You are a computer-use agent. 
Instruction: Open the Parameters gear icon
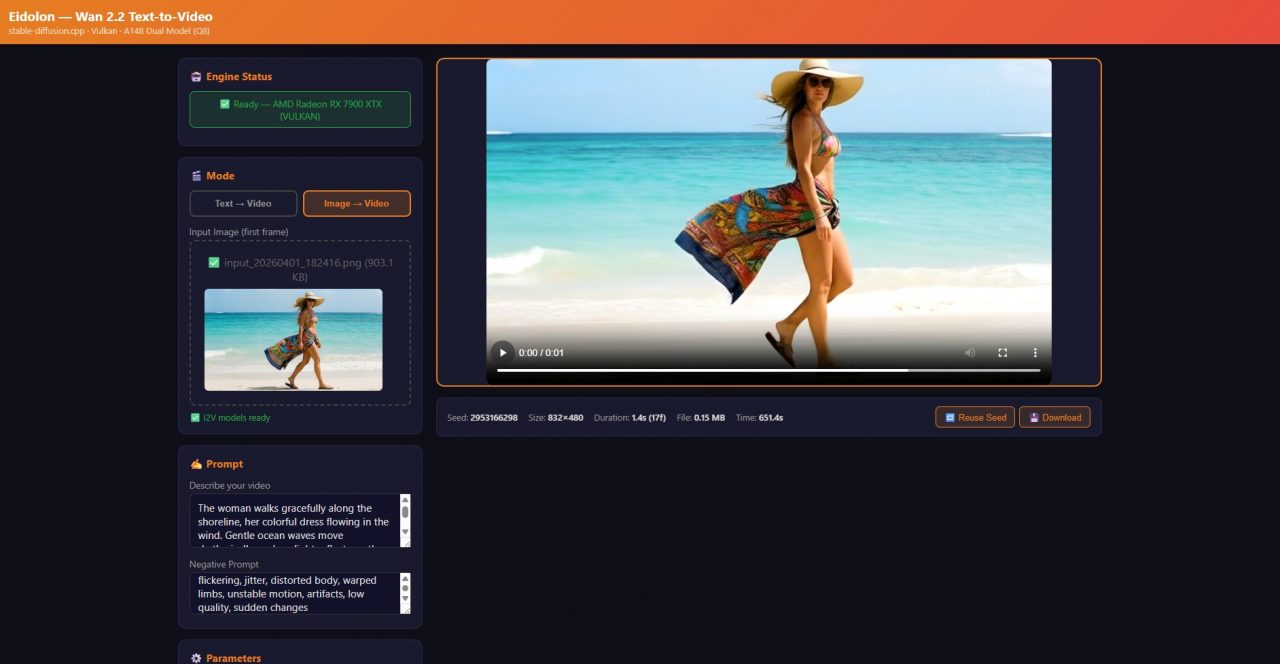pyautogui.click(x=196, y=658)
